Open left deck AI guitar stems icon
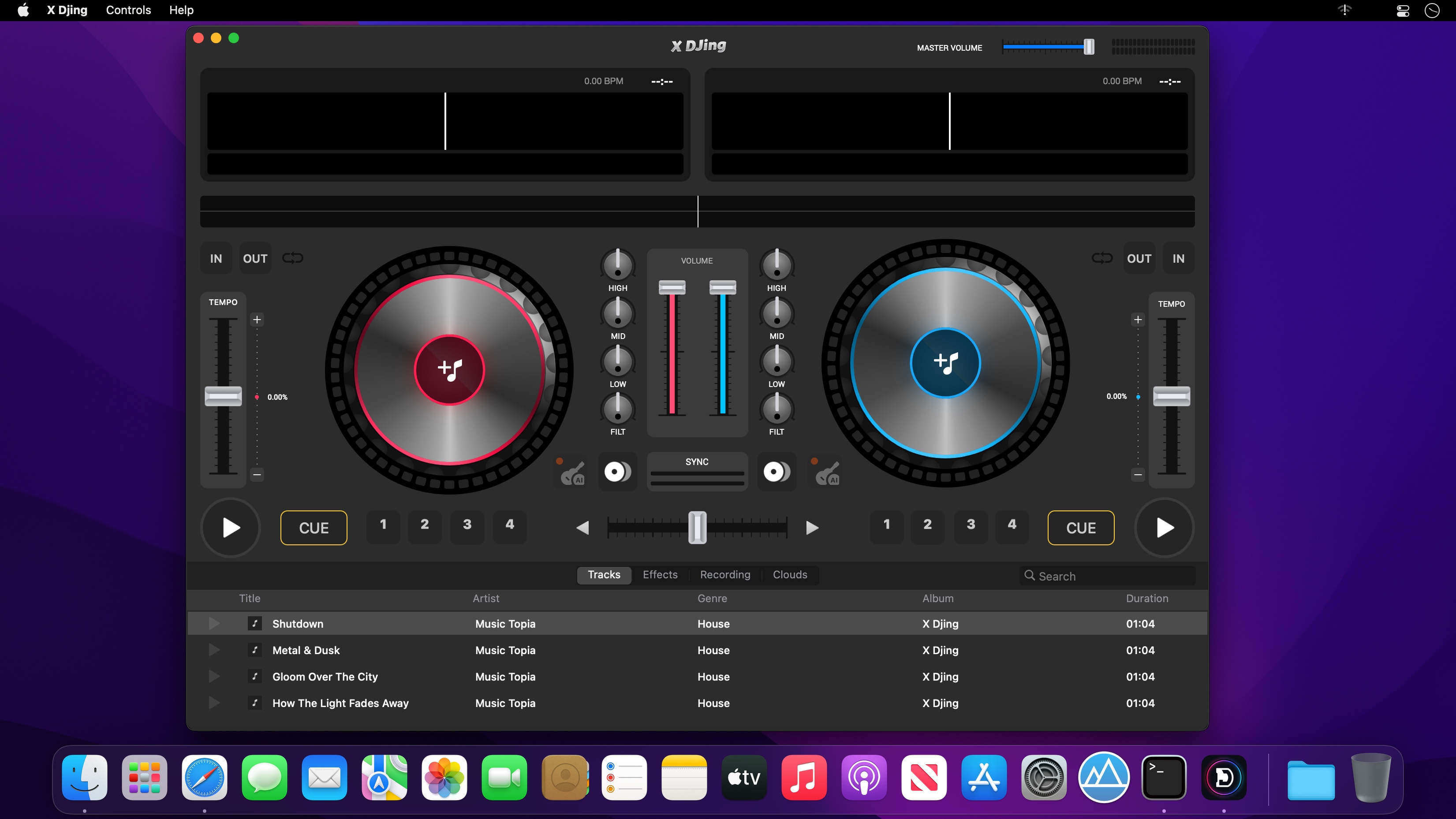The image size is (1456, 819). pos(571,472)
